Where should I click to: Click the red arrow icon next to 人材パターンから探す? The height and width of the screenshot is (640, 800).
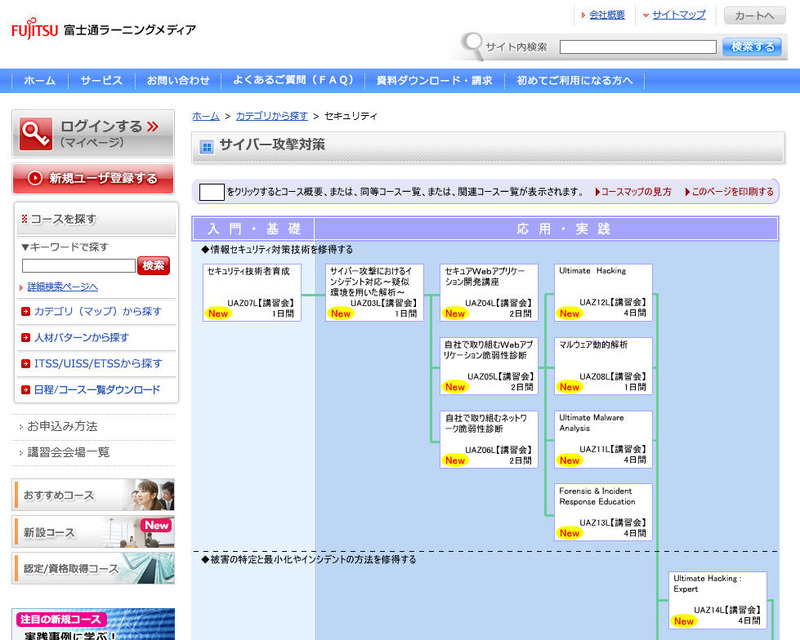[x=25, y=338]
